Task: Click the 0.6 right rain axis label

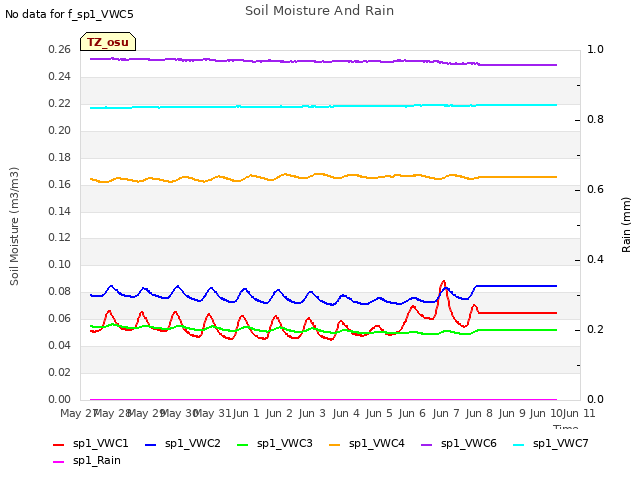Action: 595,190
